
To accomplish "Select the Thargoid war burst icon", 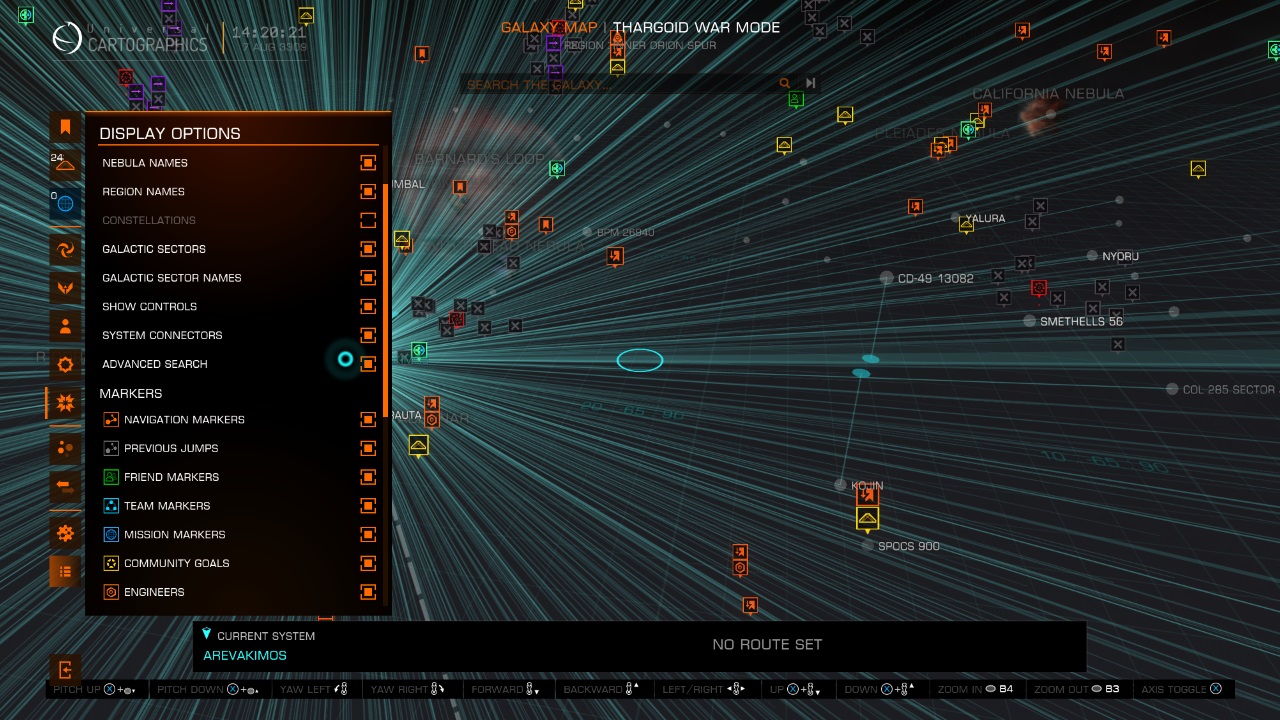I will 65,403.
